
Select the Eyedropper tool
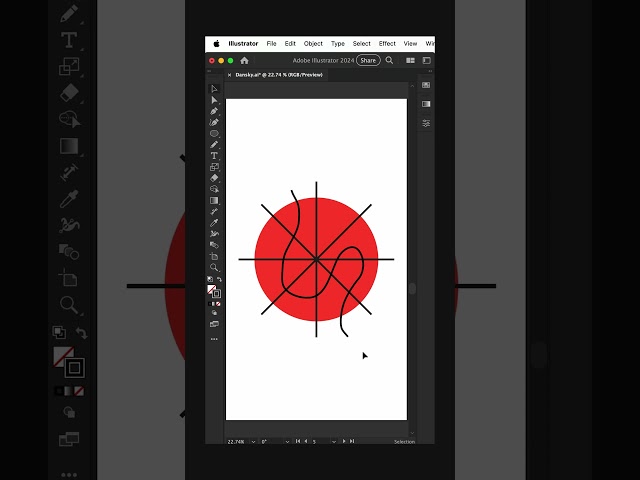[x=214, y=223]
